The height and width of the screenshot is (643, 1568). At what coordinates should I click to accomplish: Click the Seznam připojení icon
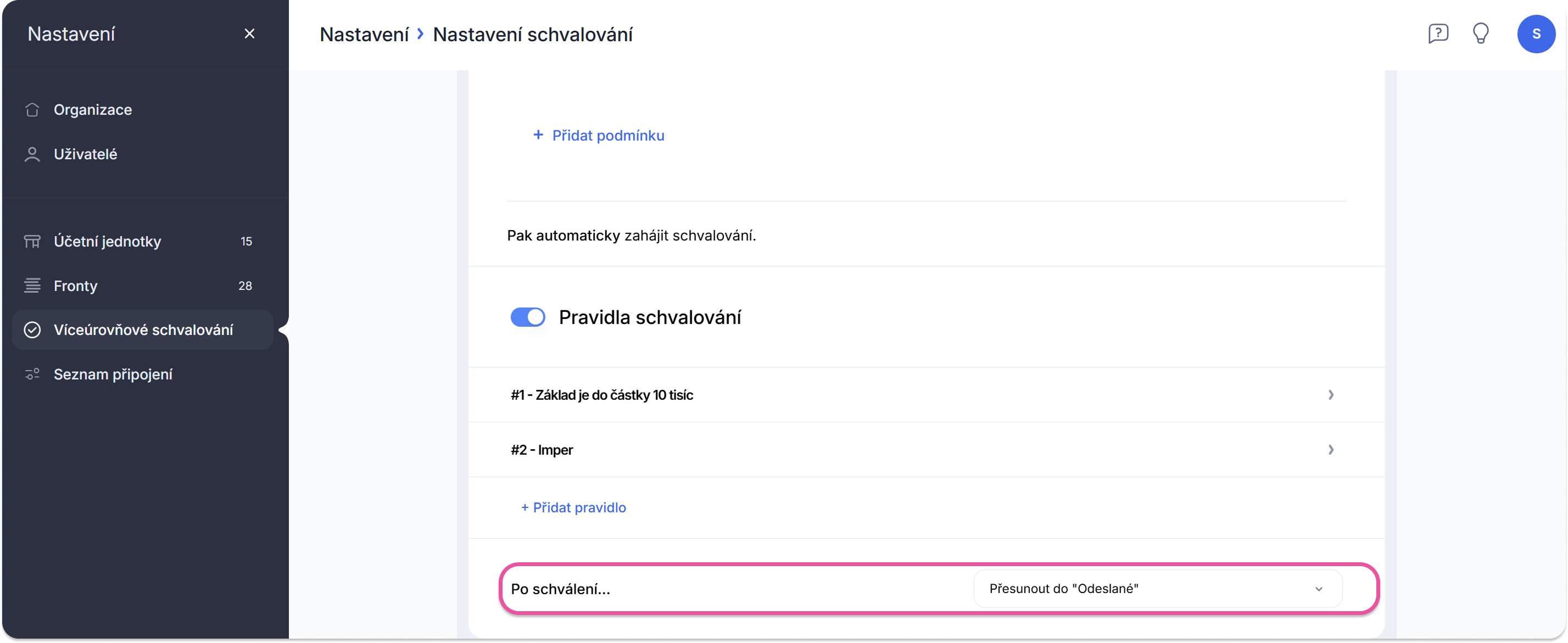(x=32, y=374)
